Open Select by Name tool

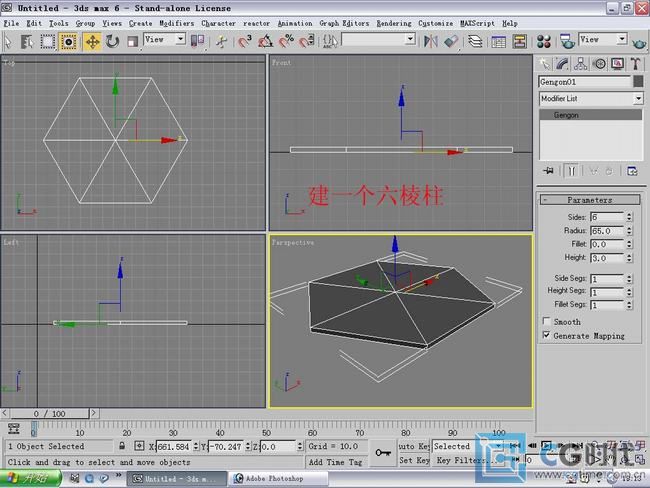27,41
